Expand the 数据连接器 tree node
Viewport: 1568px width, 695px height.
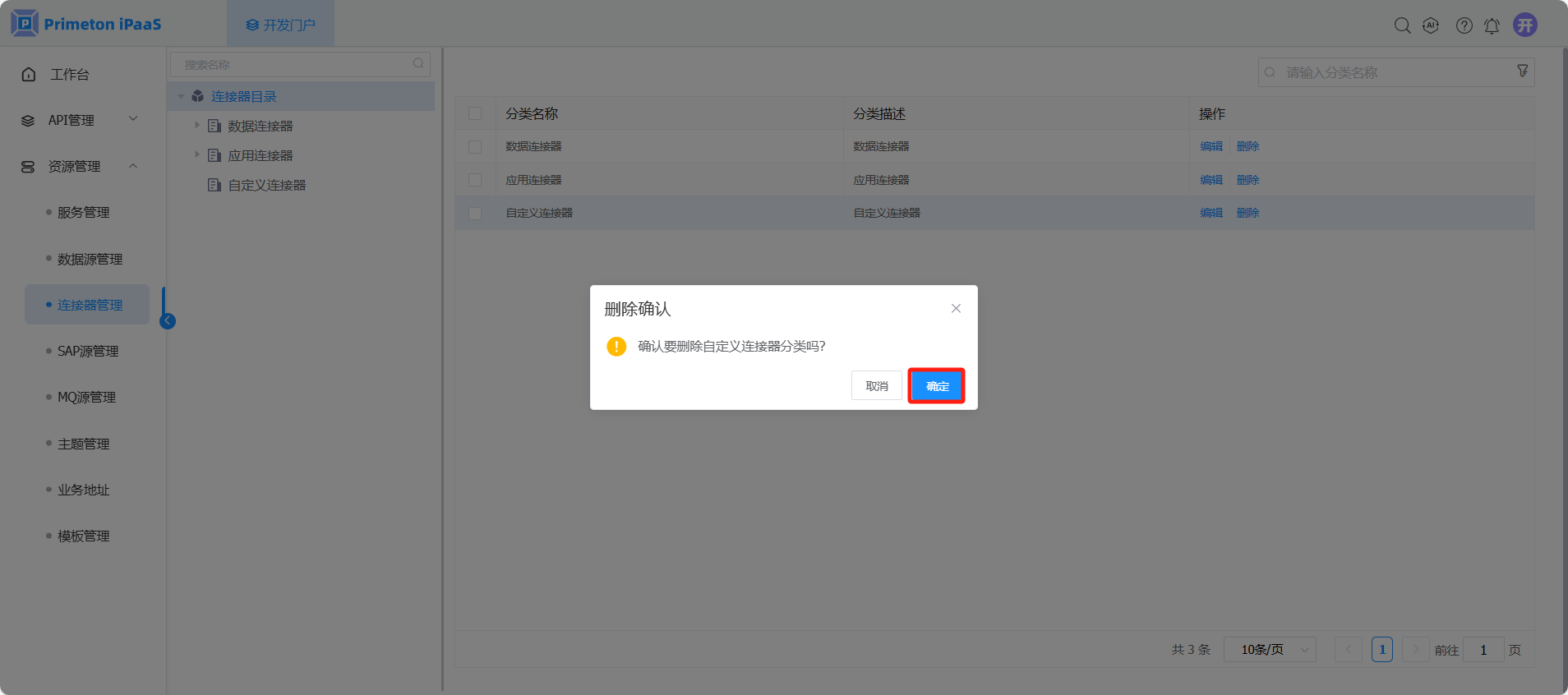pos(197,126)
